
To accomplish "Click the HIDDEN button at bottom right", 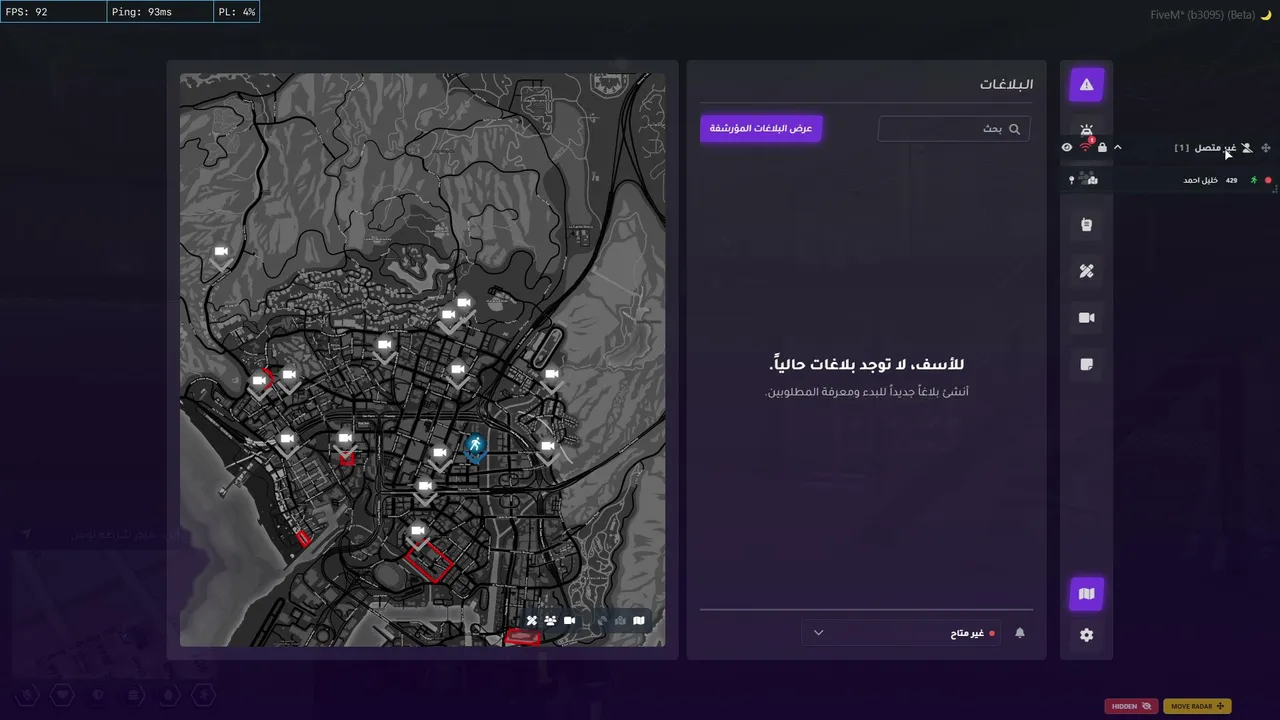I will (1131, 706).
